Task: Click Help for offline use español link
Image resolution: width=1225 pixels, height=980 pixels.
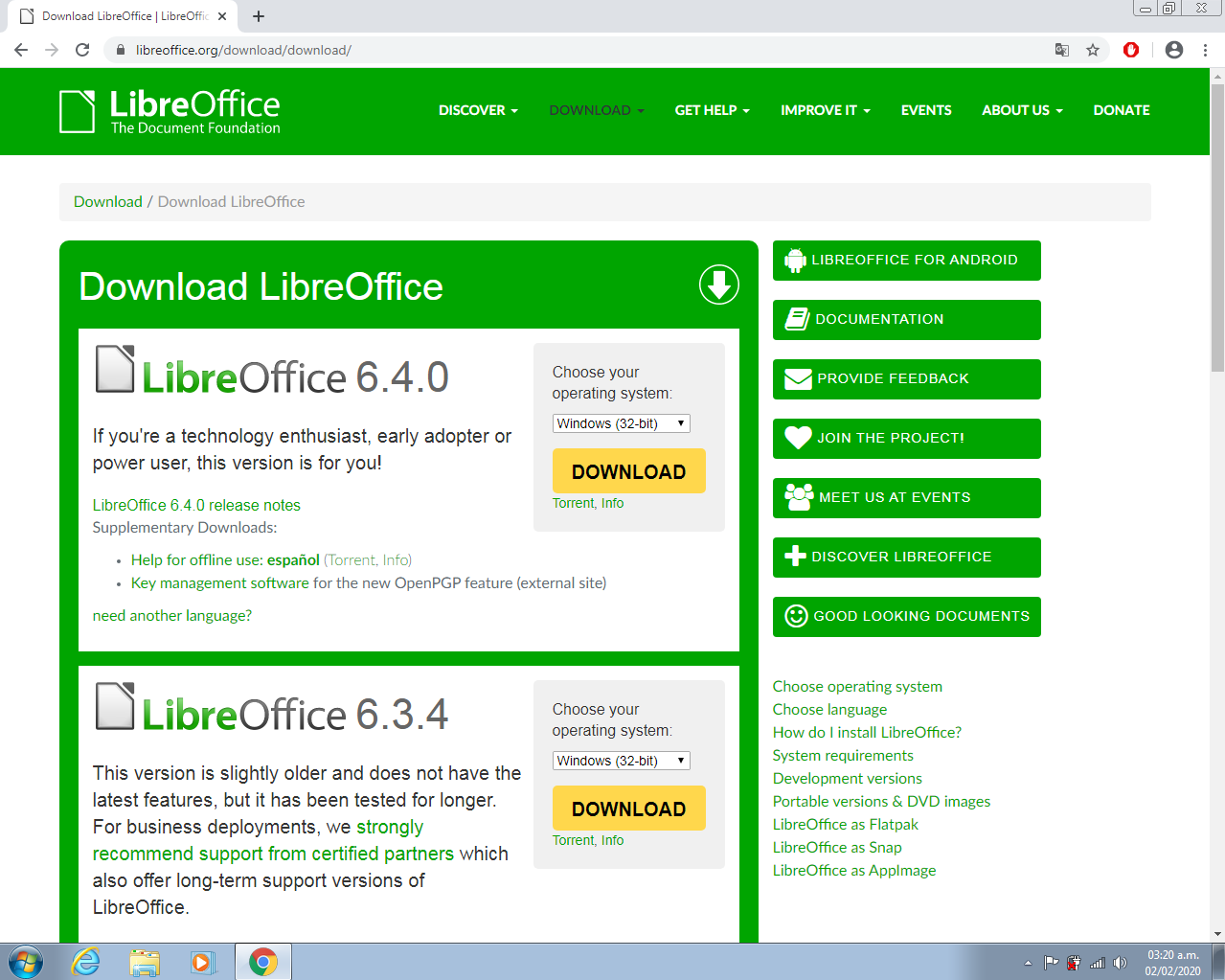Action: click(225, 559)
